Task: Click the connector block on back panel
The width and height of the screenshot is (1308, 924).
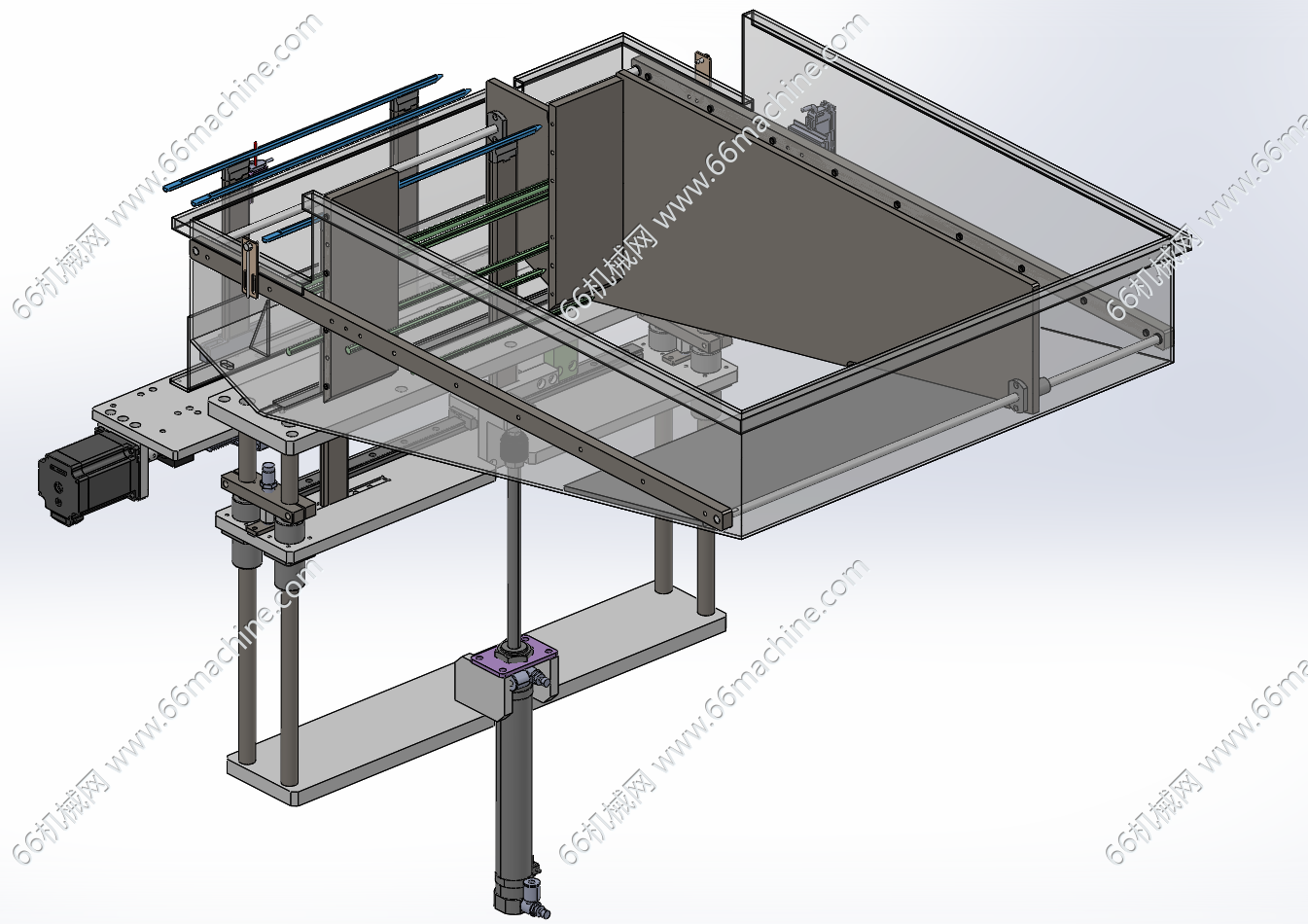Action: (x=816, y=124)
